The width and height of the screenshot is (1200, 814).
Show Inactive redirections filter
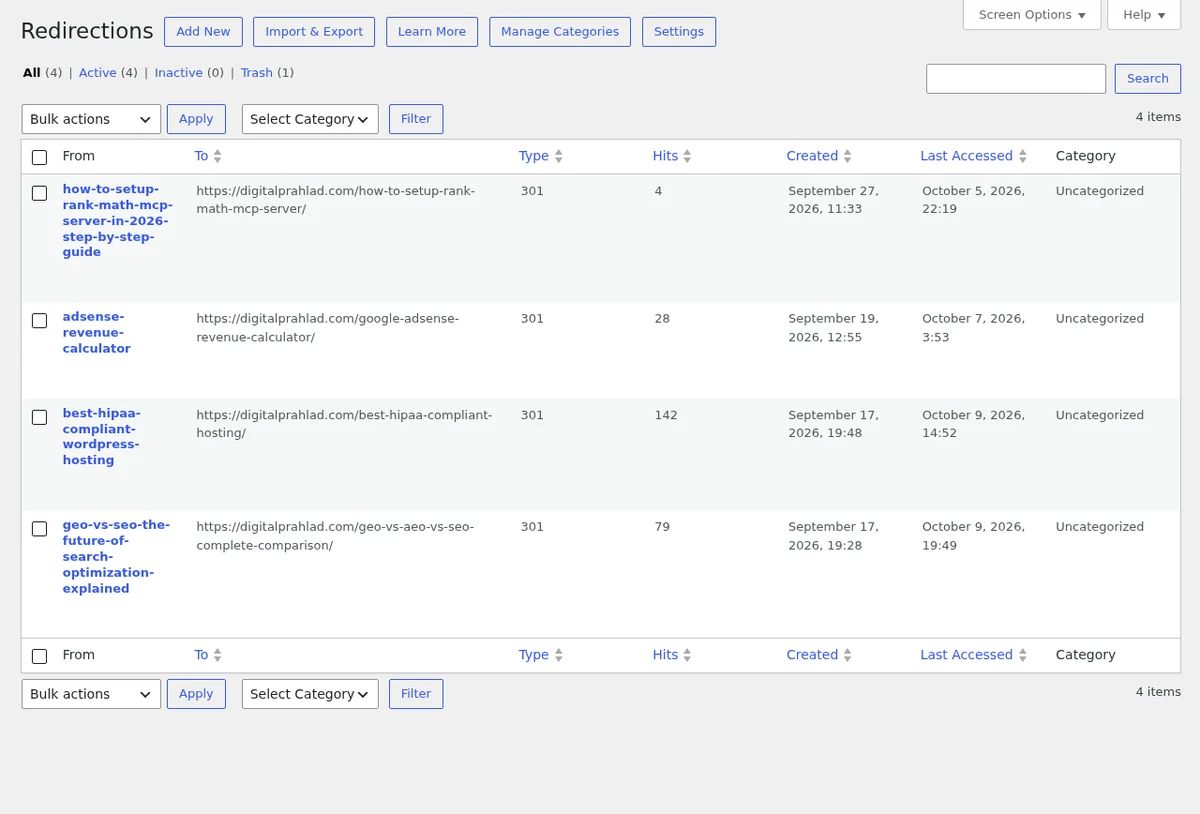point(179,73)
